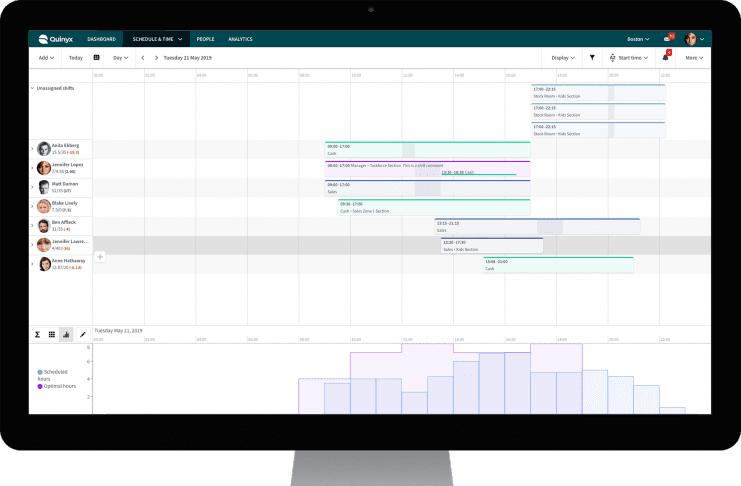The width and height of the screenshot is (741, 486).
Task: Go to previous day arrow
Action: (143, 58)
